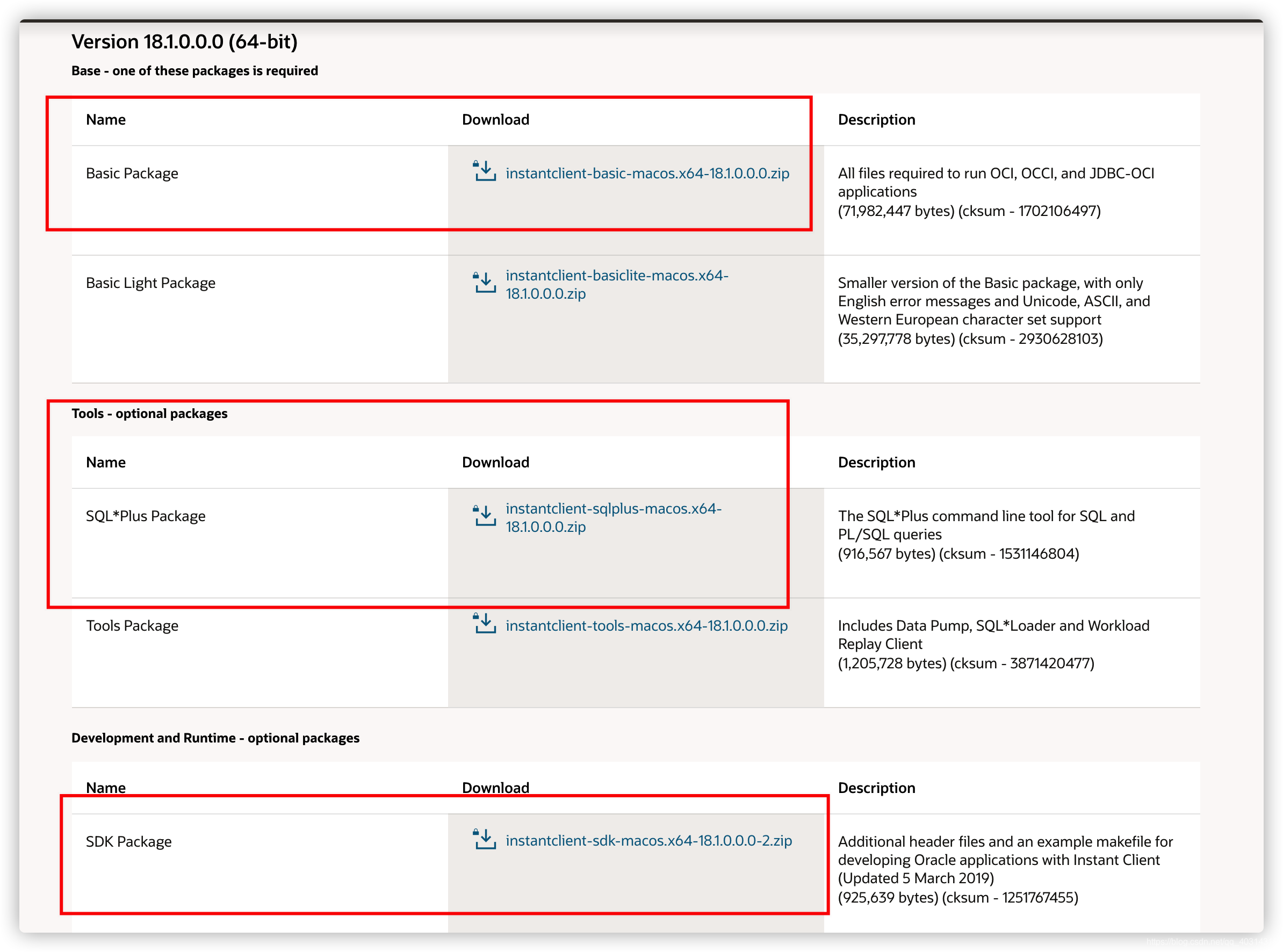
Task: Click the SQL*Plus cksum 1531146804 text
Action: (1008, 554)
